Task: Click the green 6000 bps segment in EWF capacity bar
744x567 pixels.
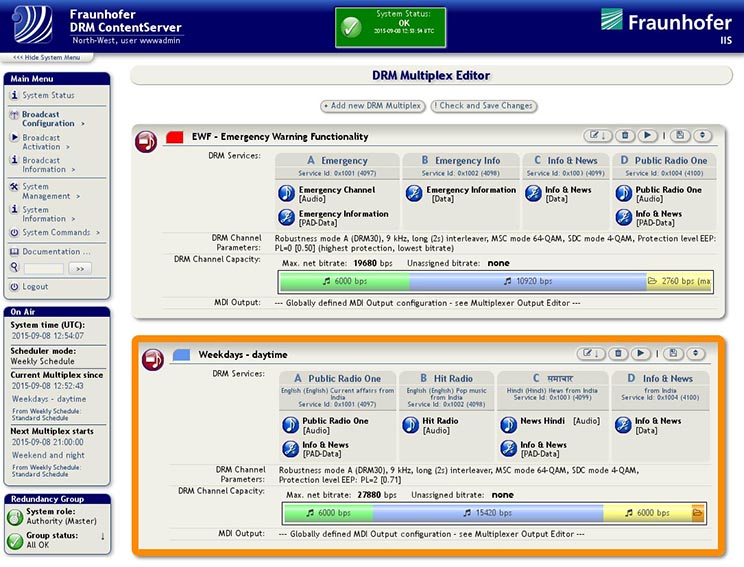Action: 345,281
